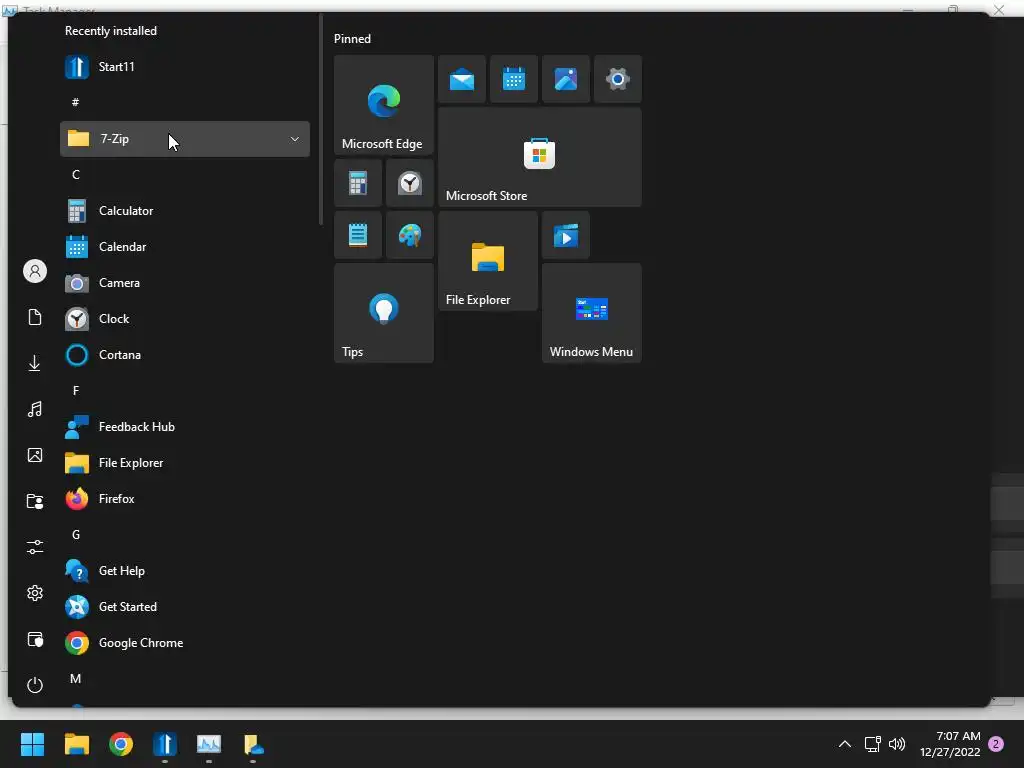This screenshot has width=1024, height=768.
Task: Open Settings gear in the sidebar
Action: click(35, 593)
